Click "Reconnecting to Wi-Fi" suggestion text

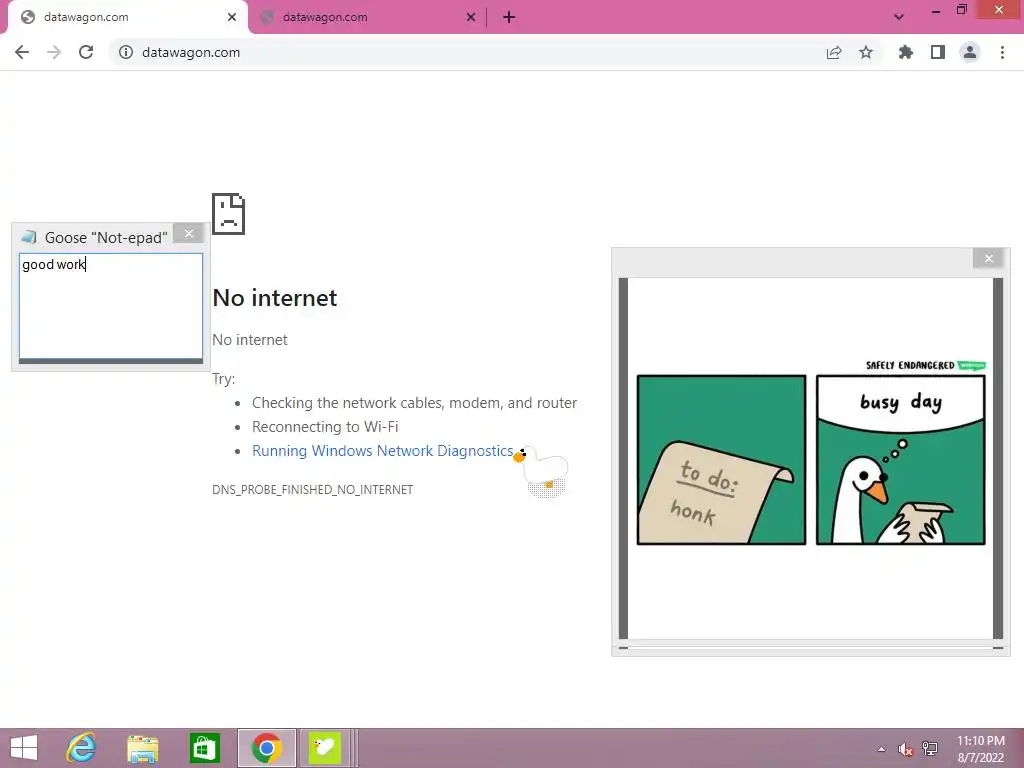coord(325,426)
